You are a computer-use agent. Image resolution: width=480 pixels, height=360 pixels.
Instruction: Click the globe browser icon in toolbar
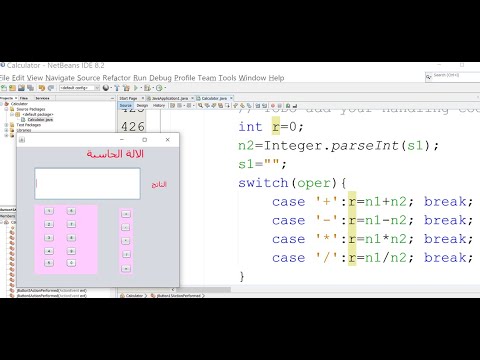(106, 88)
